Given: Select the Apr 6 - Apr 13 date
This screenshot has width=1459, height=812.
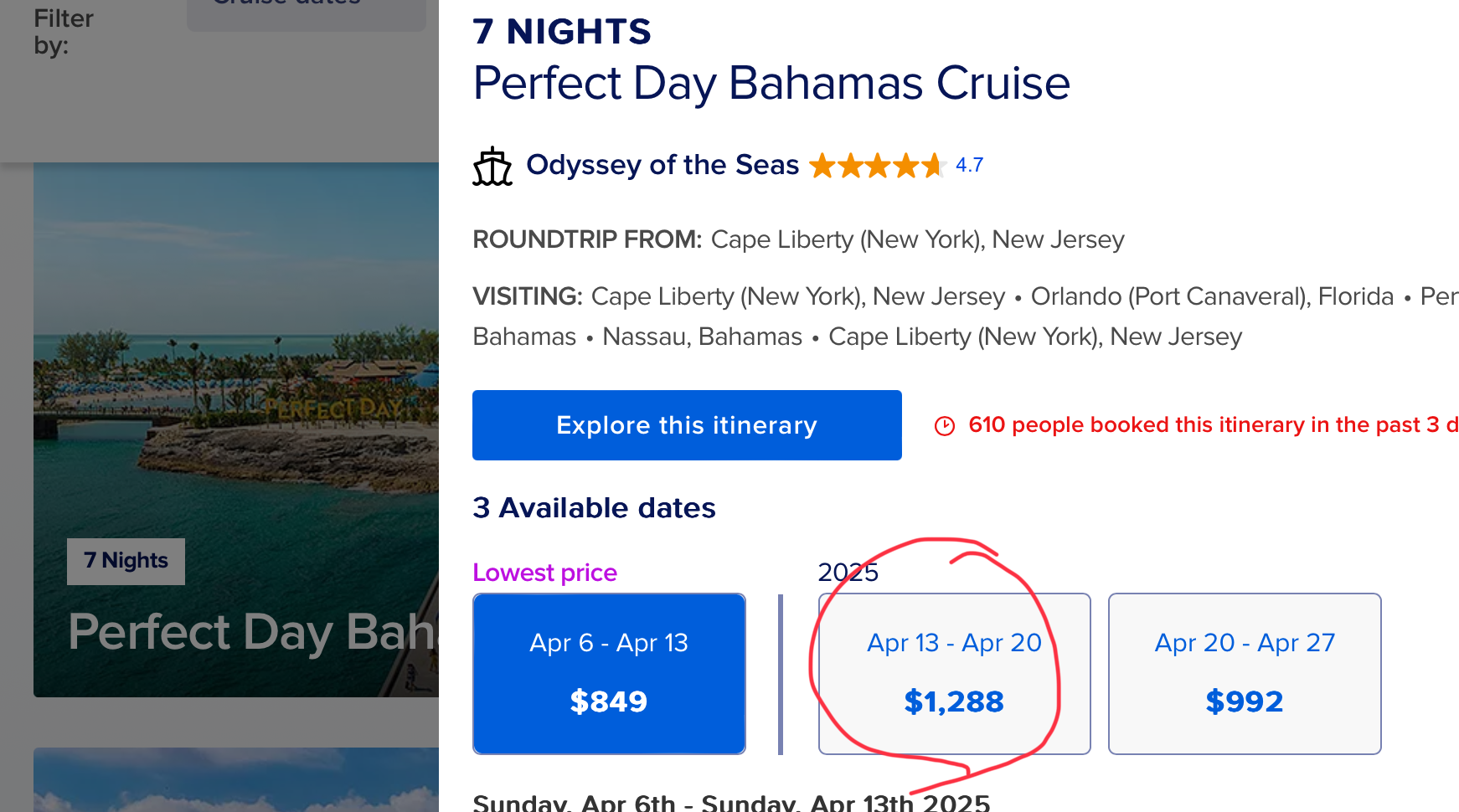Looking at the screenshot, I should click(x=609, y=674).
